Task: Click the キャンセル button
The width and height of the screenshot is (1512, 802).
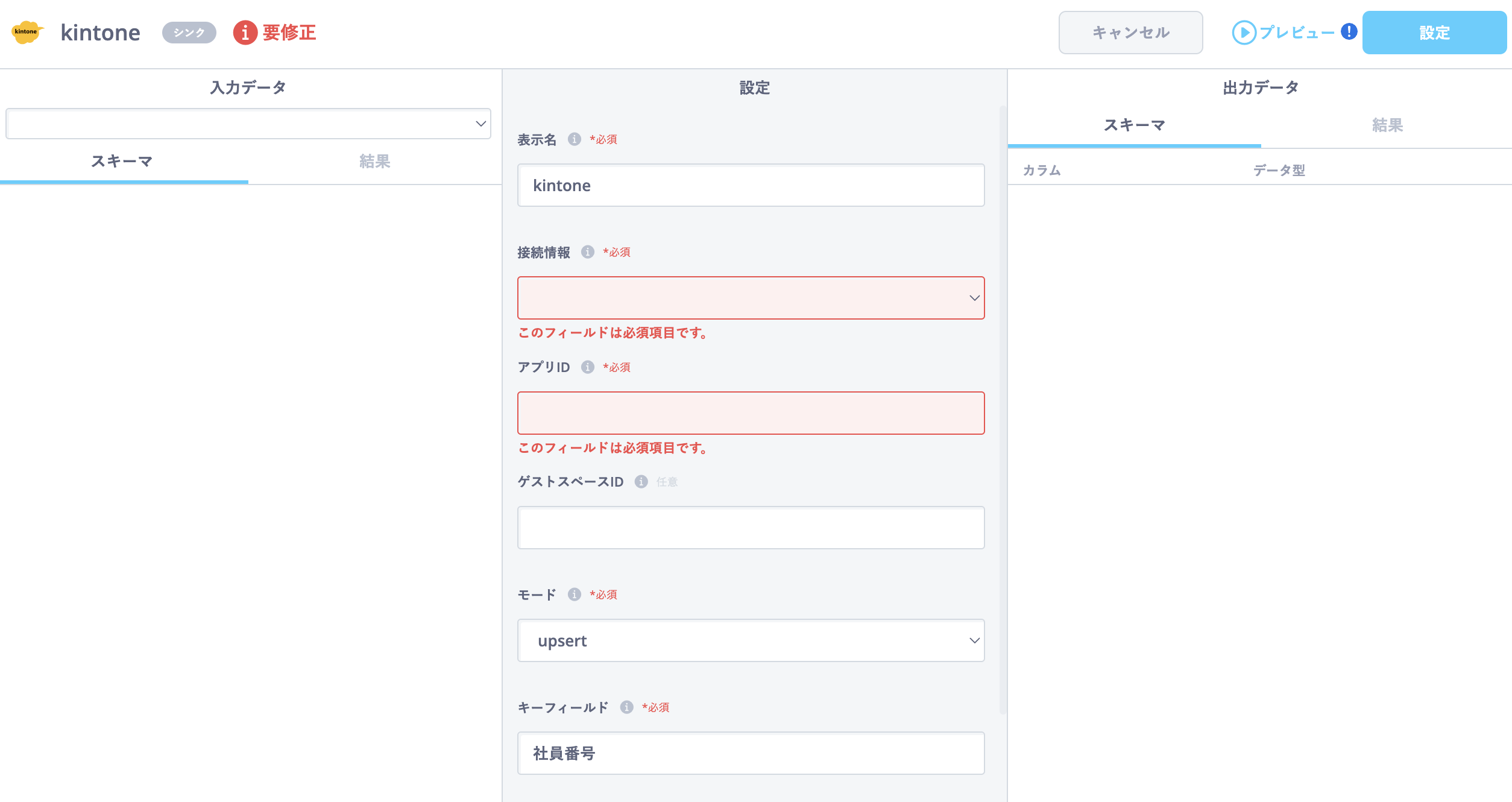Action: coord(1130,33)
